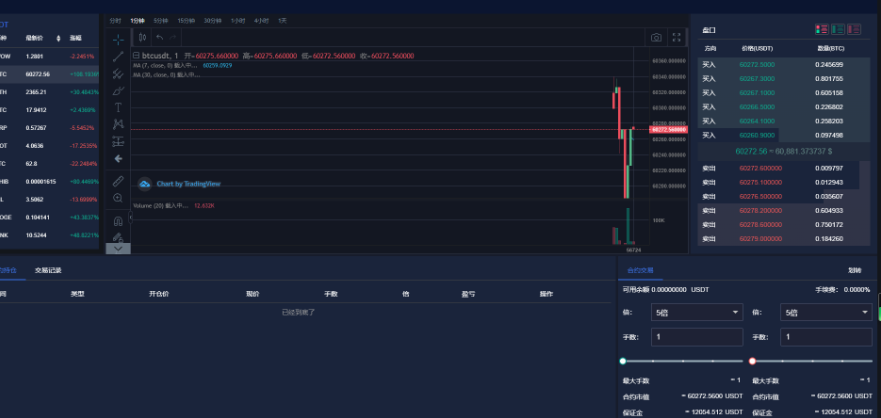Show the combined buy/sell order book view
This screenshot has height=418, width=881.
coord(821,30)
